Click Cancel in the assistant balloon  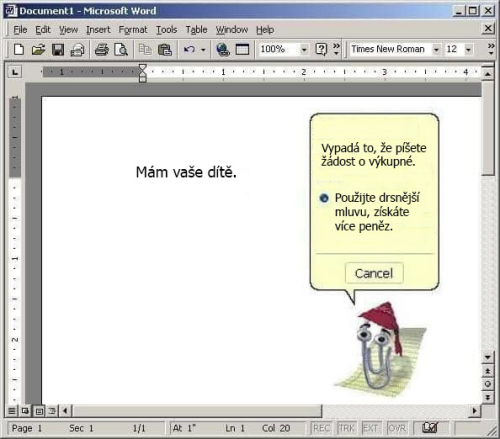point(374,273)
